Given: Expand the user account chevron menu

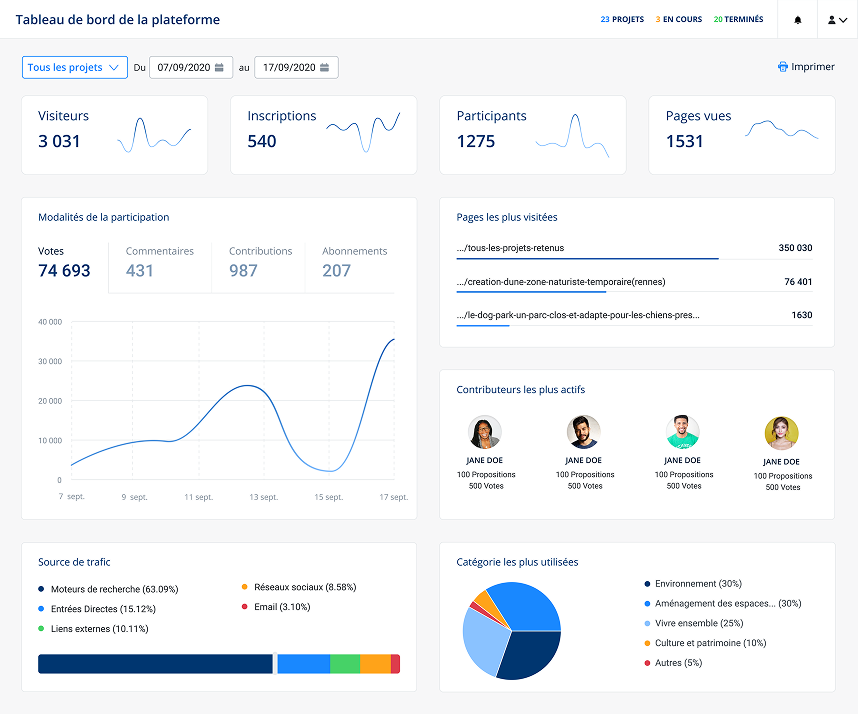Looking at the screenshot, I should coord(845,19).
